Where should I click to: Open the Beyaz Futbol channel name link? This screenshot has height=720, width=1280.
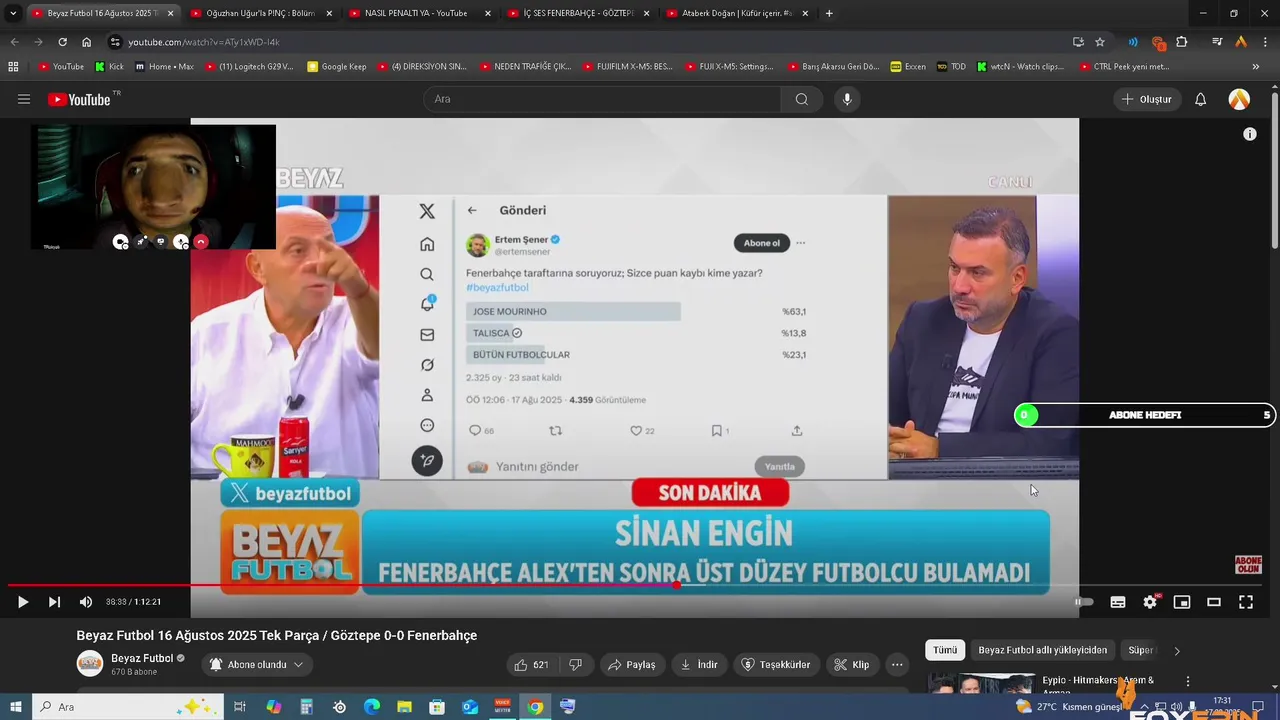coord(142,658)
